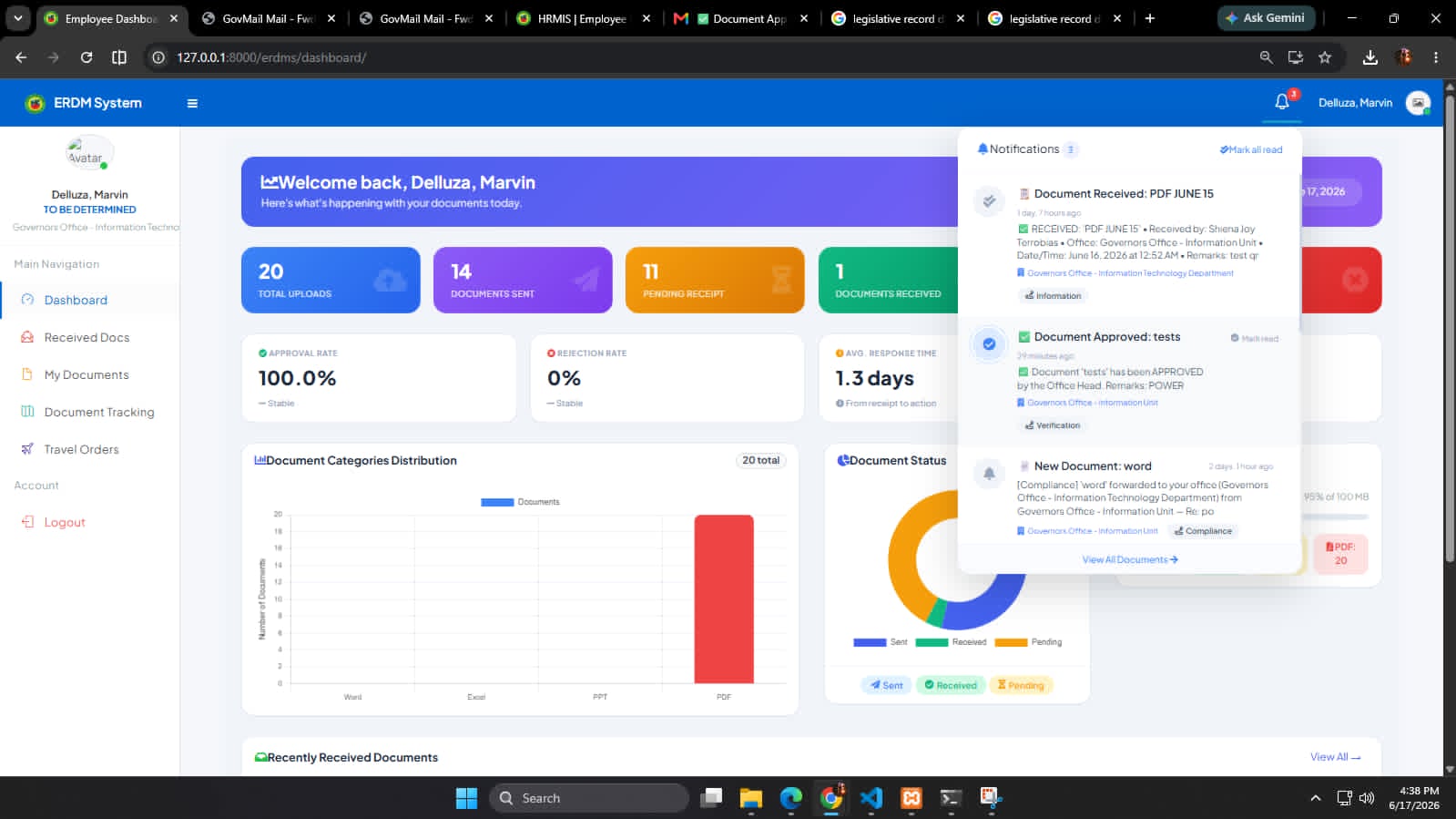Bookmark this page with the star icon
The image size is (1456, 819).
pyautogui.click(x=1325, y=57)
